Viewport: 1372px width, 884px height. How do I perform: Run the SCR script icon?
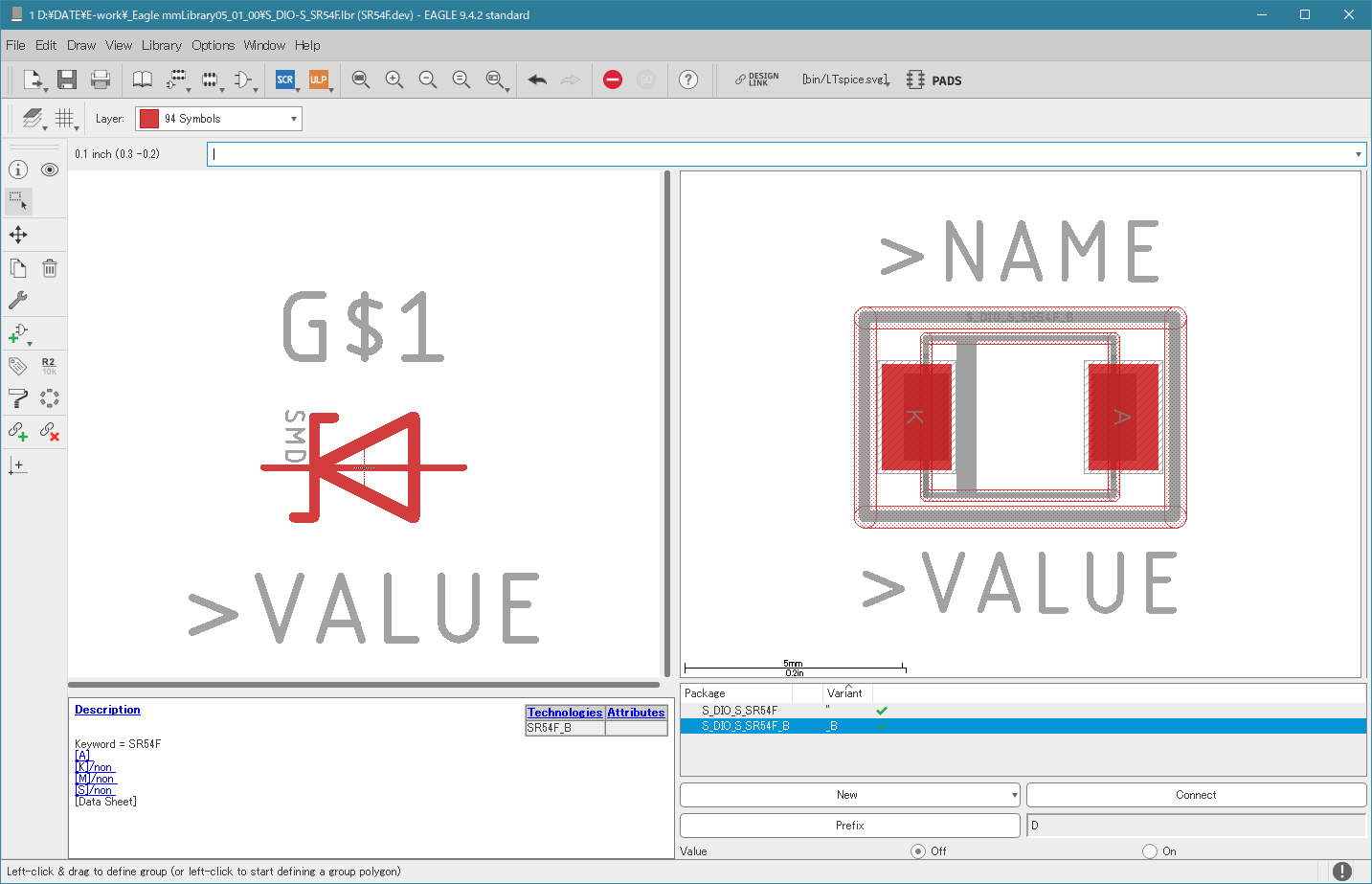[285, 79]
